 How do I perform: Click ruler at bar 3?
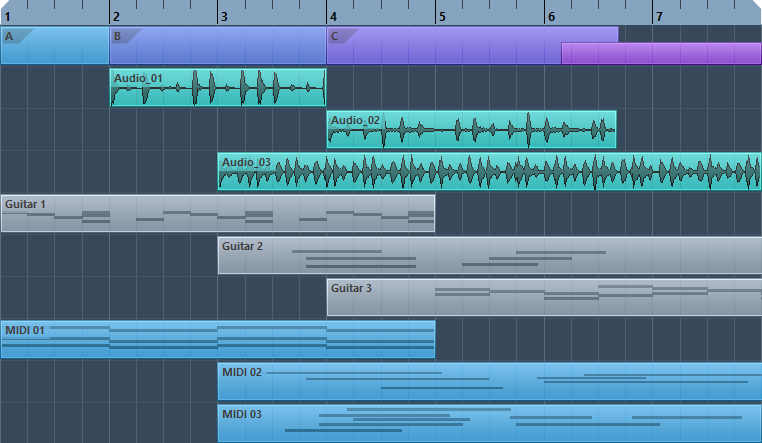[224, 17]
